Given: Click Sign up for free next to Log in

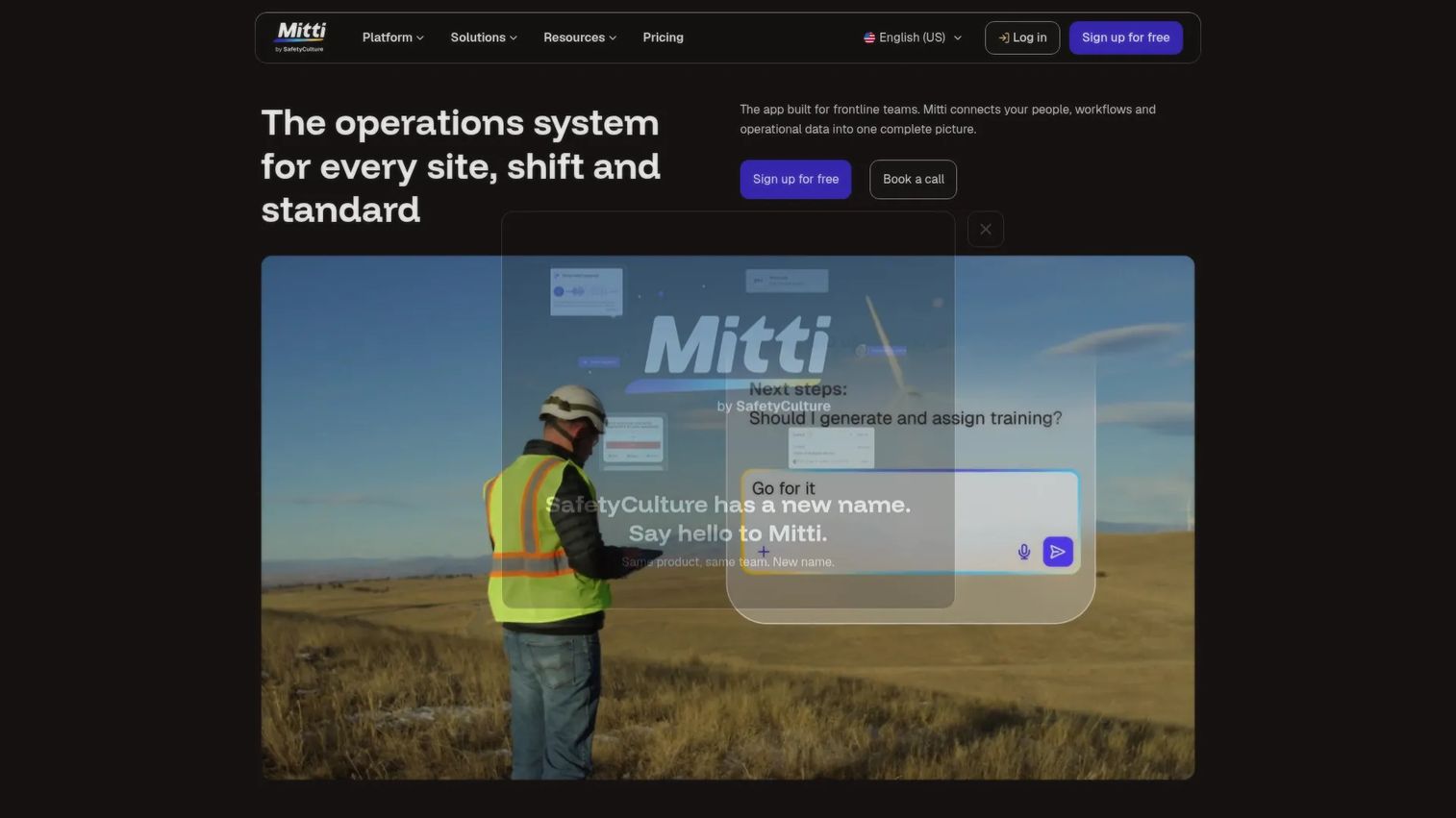Looking at the screenshot, I should (1125, 37).
